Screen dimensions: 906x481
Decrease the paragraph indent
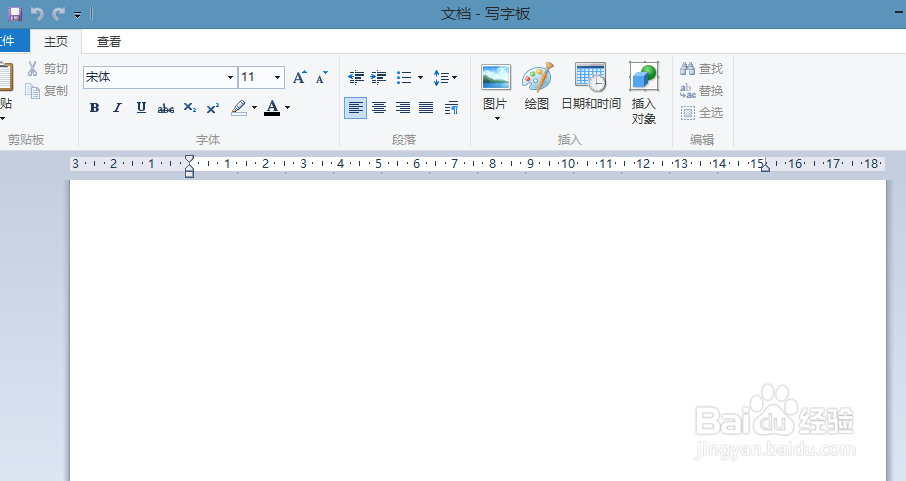click(x=356, y=77)
